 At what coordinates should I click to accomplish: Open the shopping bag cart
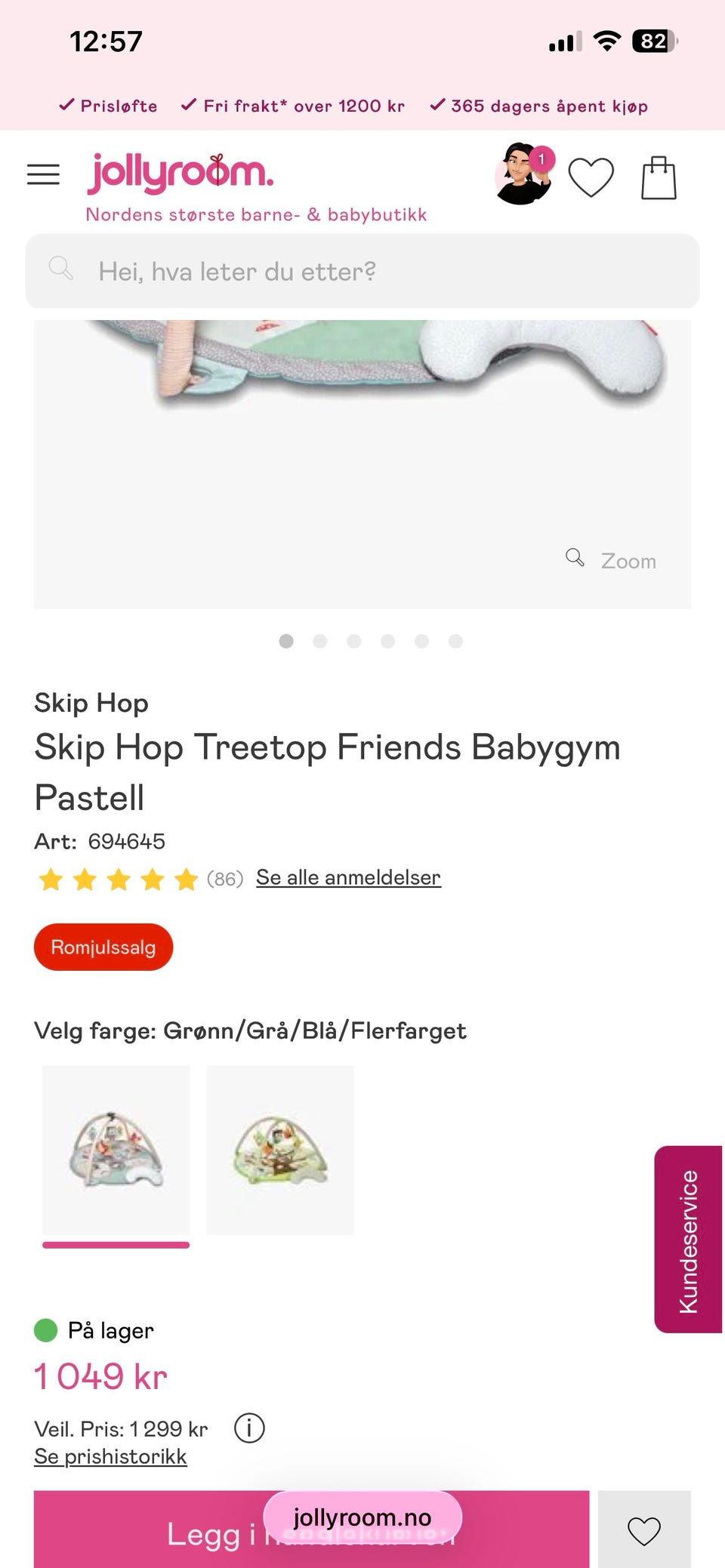[659, 177]
